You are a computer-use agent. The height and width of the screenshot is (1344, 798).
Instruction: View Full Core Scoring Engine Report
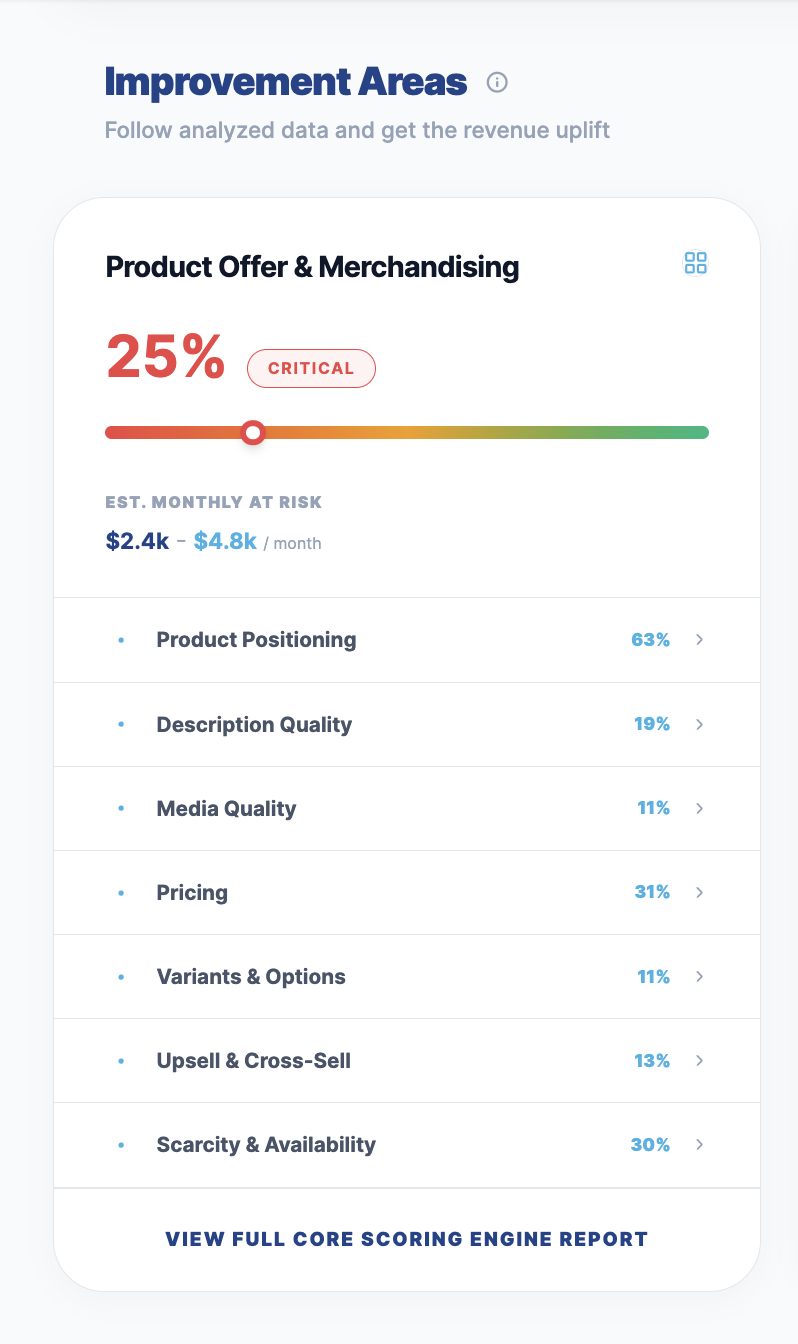pos(407,1239)
